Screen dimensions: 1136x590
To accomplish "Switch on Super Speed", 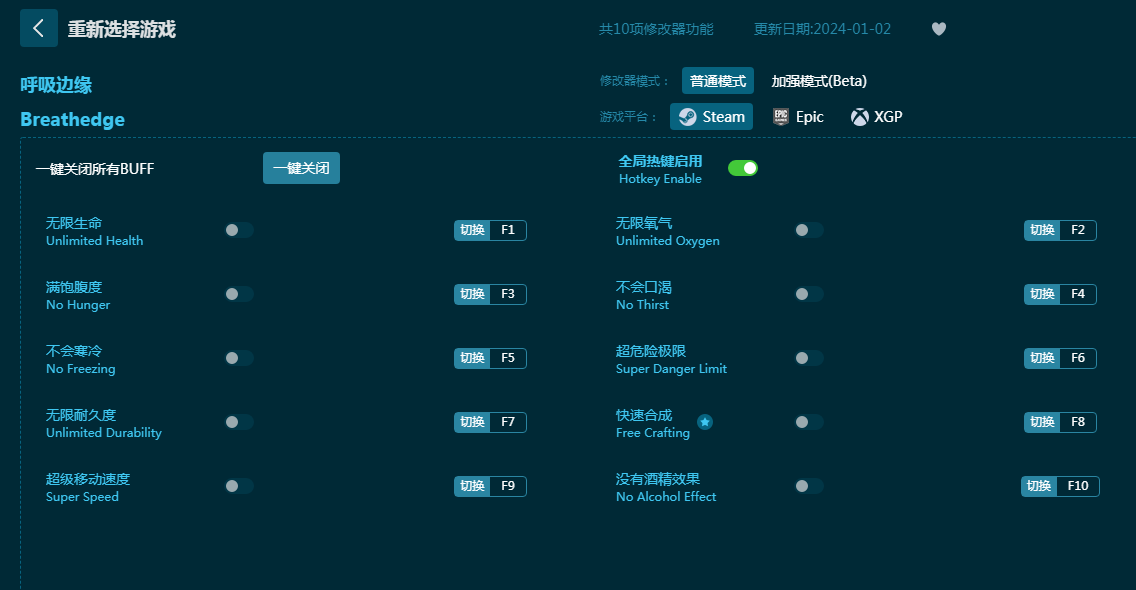I will point(239,486).
